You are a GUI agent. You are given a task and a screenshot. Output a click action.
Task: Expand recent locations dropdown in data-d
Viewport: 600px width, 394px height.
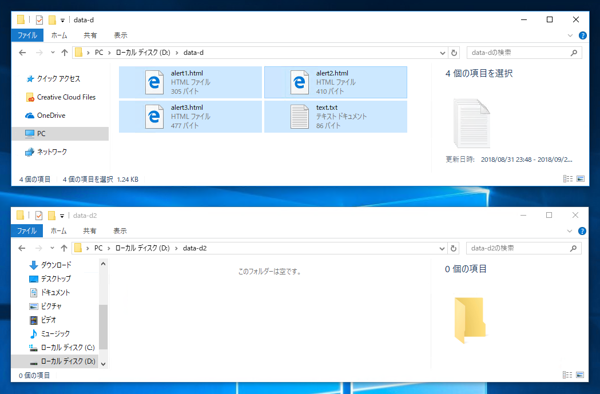tap(53, 53)
